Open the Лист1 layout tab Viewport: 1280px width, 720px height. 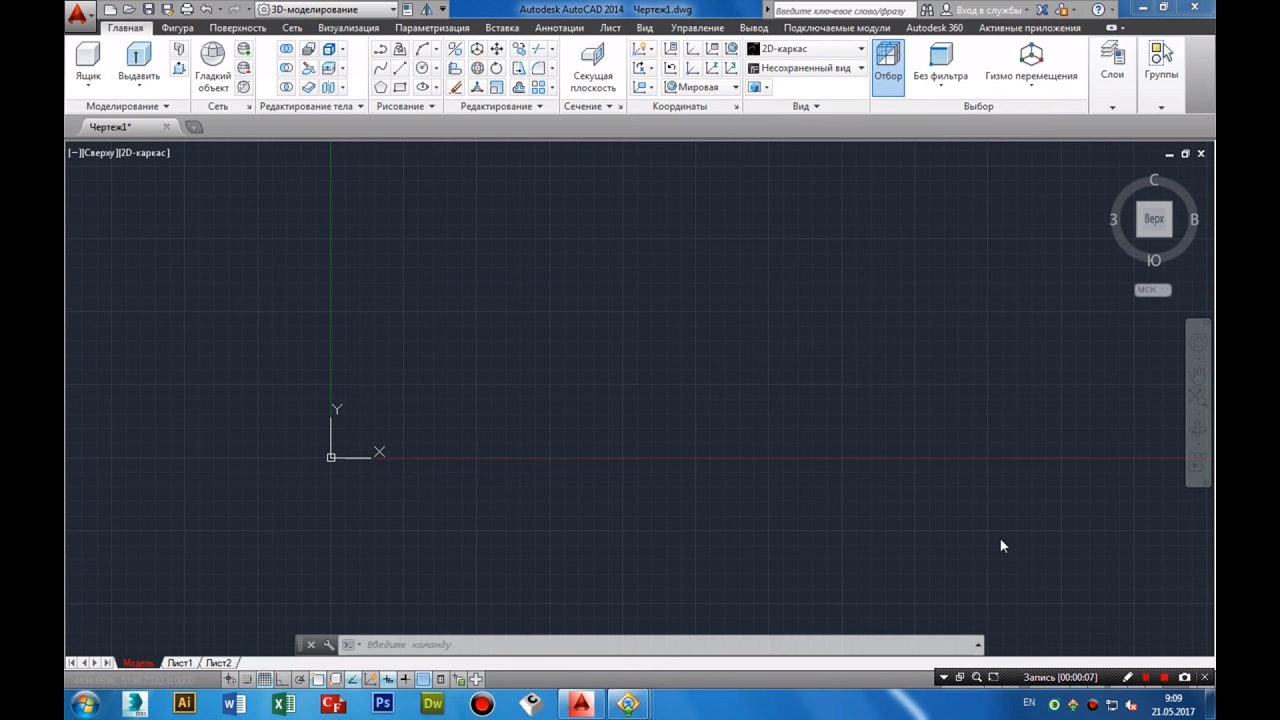(x=180, y=663)
